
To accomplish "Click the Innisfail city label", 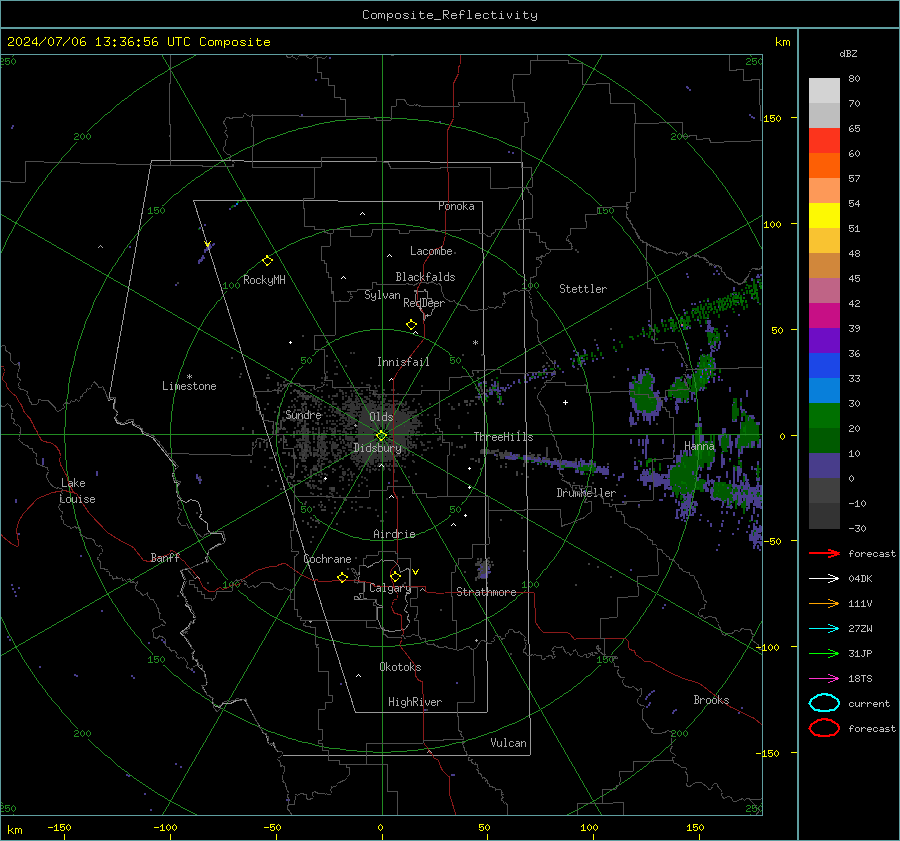I will [x=403, y=362].
